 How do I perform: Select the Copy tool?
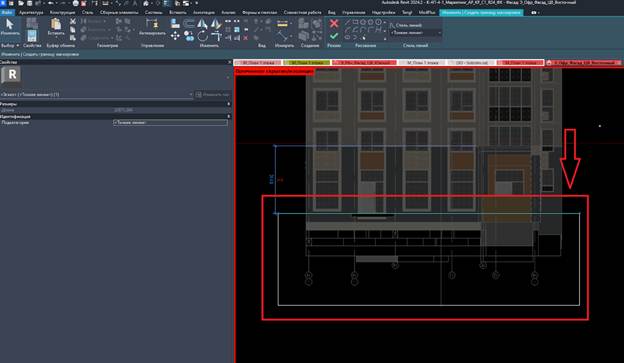point(189,37)
